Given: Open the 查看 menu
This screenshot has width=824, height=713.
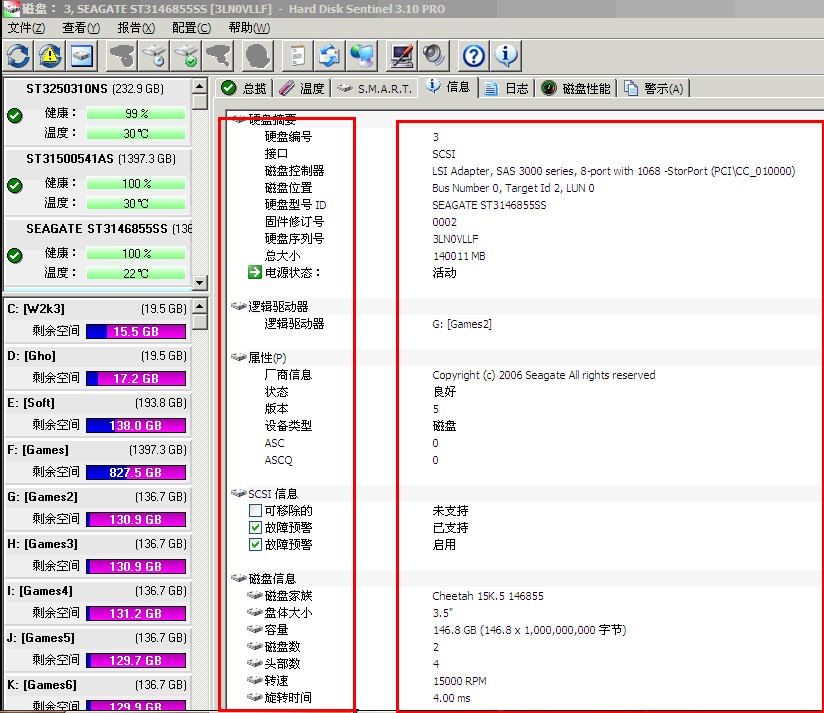Looking at the screenshot, I should [x=81, y=28].
